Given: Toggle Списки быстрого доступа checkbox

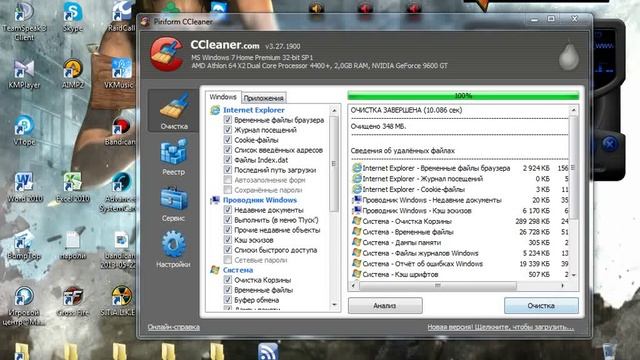Looking at the screenshot, I should tap(228, 250).
